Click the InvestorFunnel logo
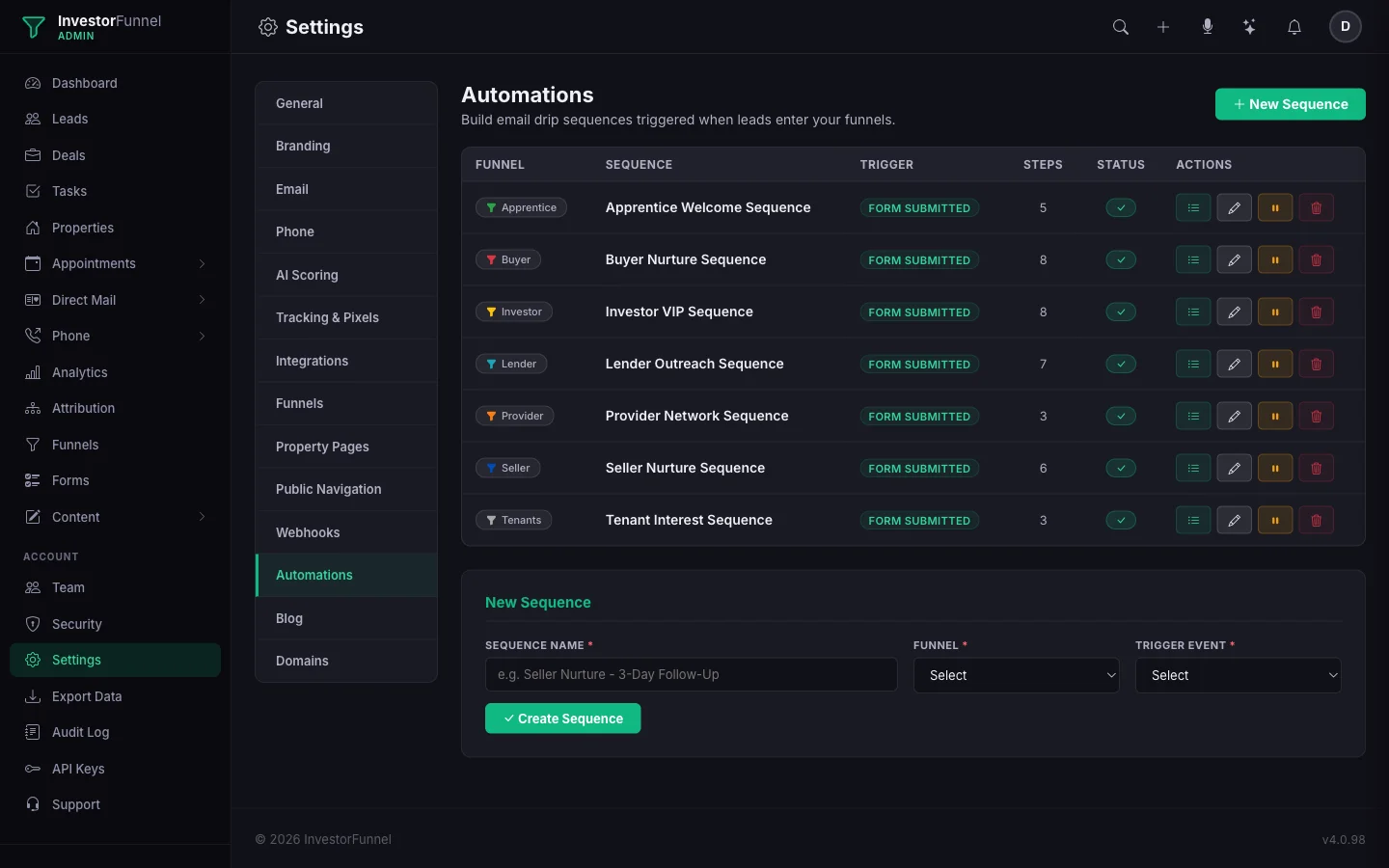The image size is (1389, 868). coord(92,27)
